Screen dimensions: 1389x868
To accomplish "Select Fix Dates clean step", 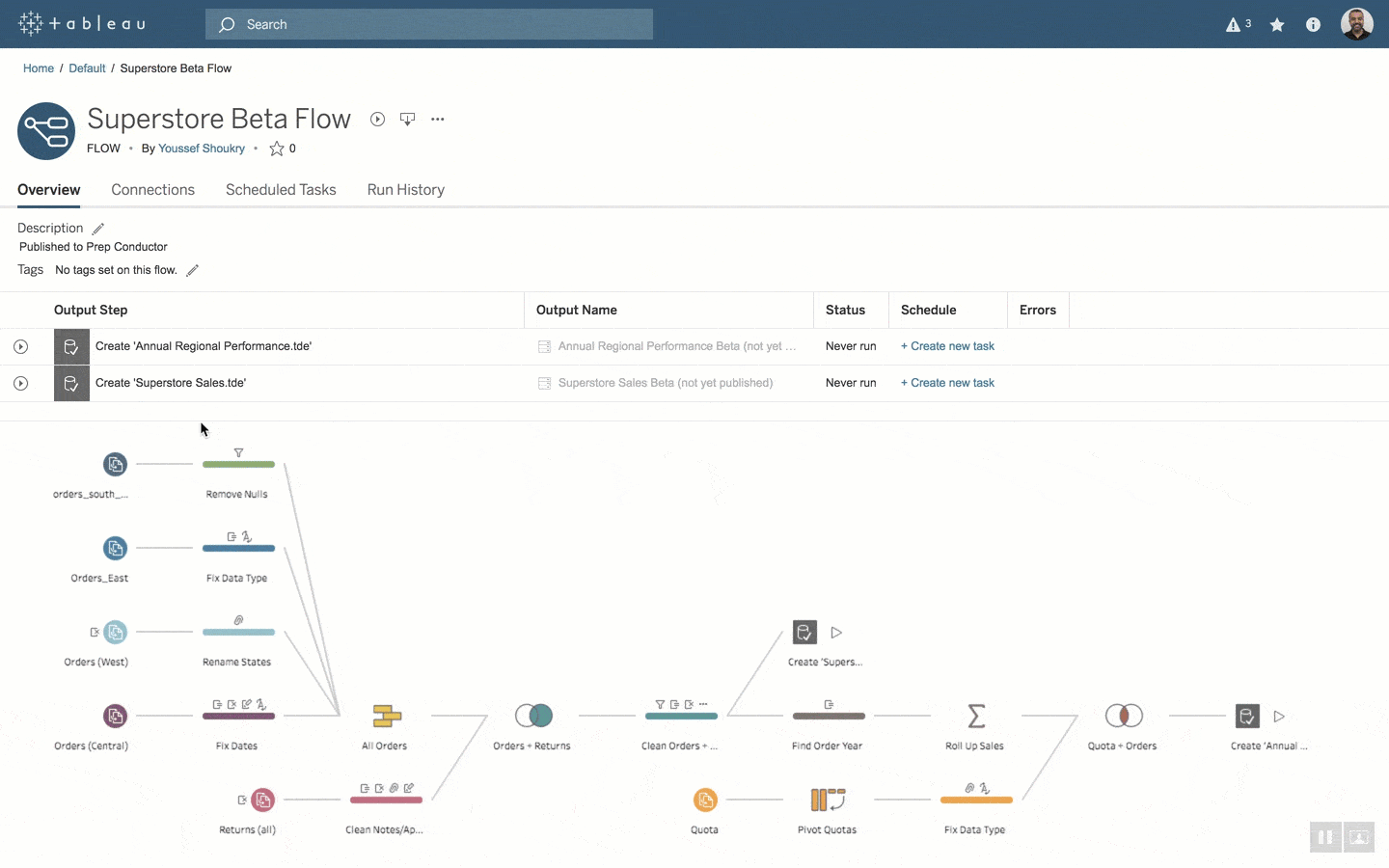I will pyautogui.click(x=238, y=716).
